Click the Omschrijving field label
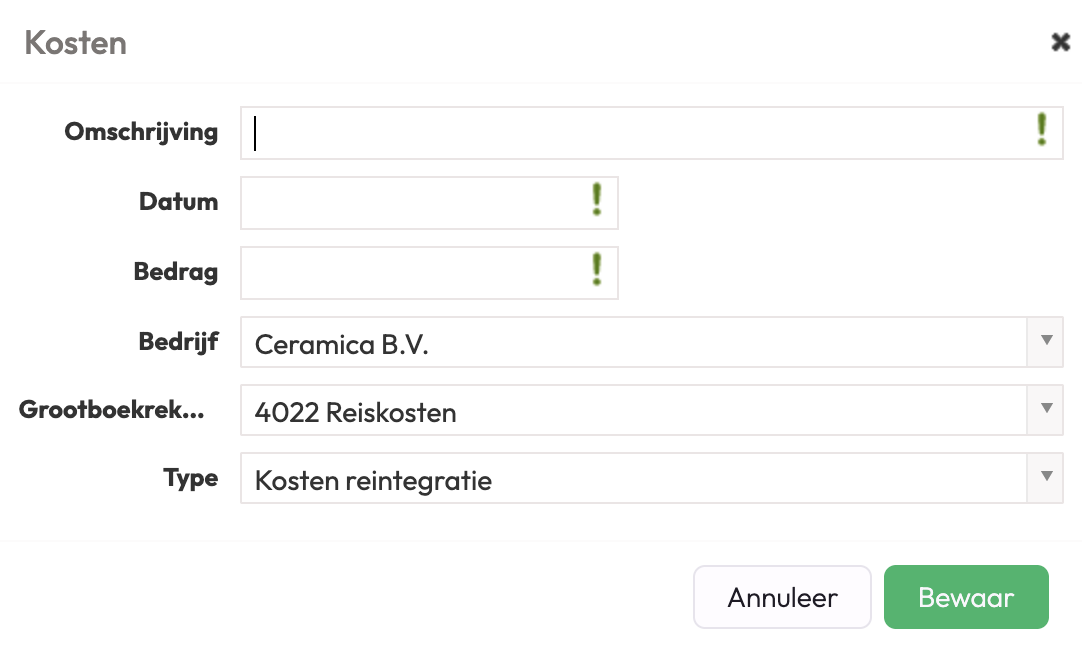Screen dimensions: 1082x650 coord(141,132)
